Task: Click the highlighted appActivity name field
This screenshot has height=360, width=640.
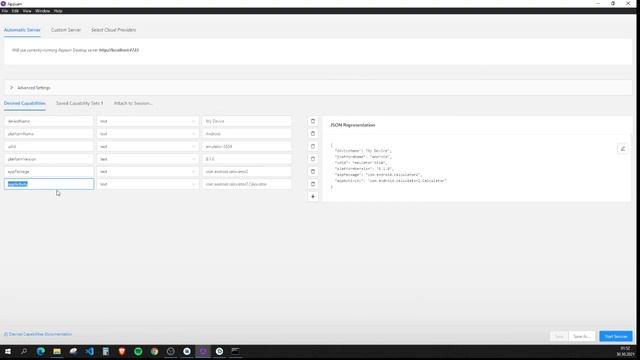Action: 49,184
